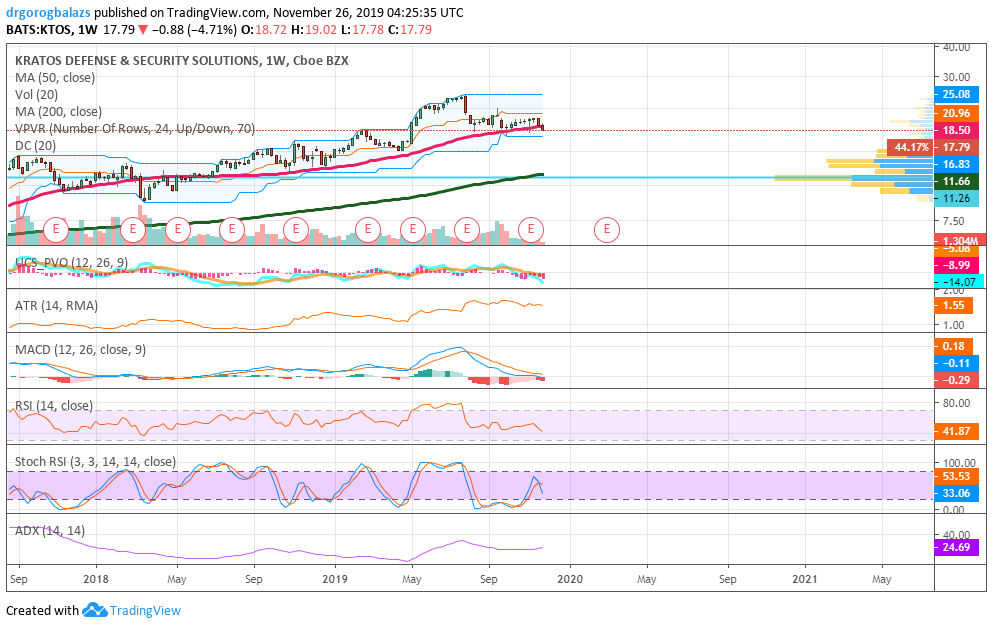
Task: Click the last earnings E marker before 2020
Action: pos(531,229)
